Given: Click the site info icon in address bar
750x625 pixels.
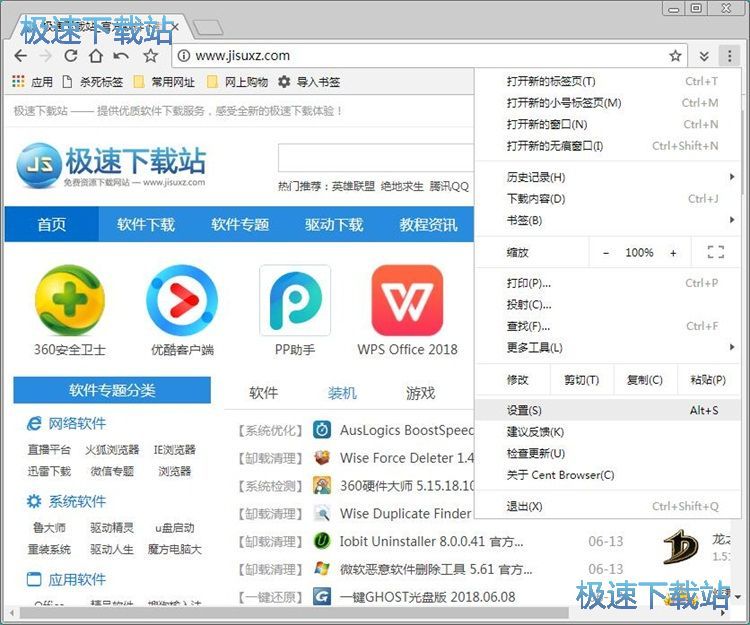Looking at the screenshot, I should [x=183, y=56].
